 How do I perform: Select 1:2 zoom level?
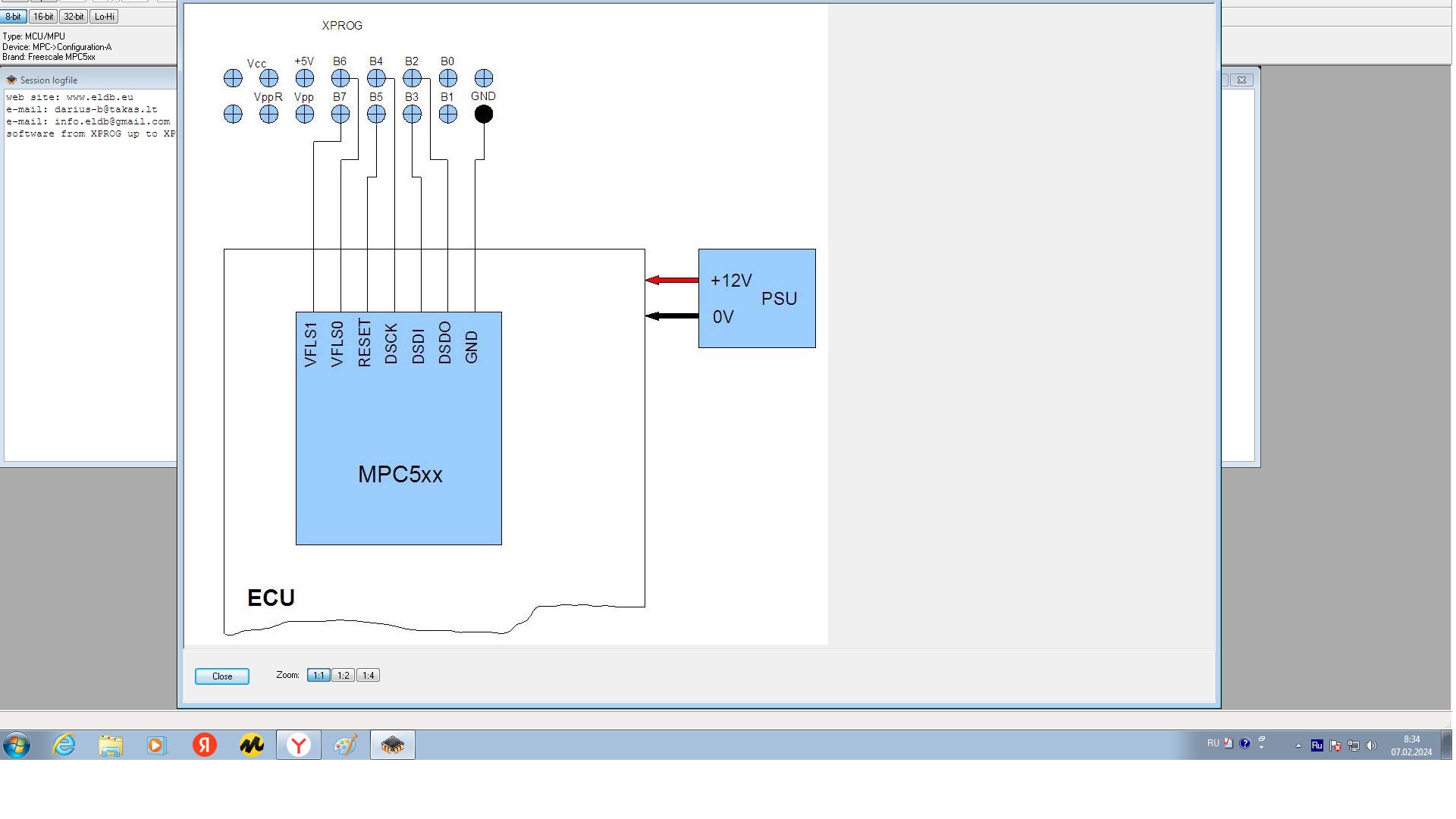pyautogui.click(x=344, y=676)
